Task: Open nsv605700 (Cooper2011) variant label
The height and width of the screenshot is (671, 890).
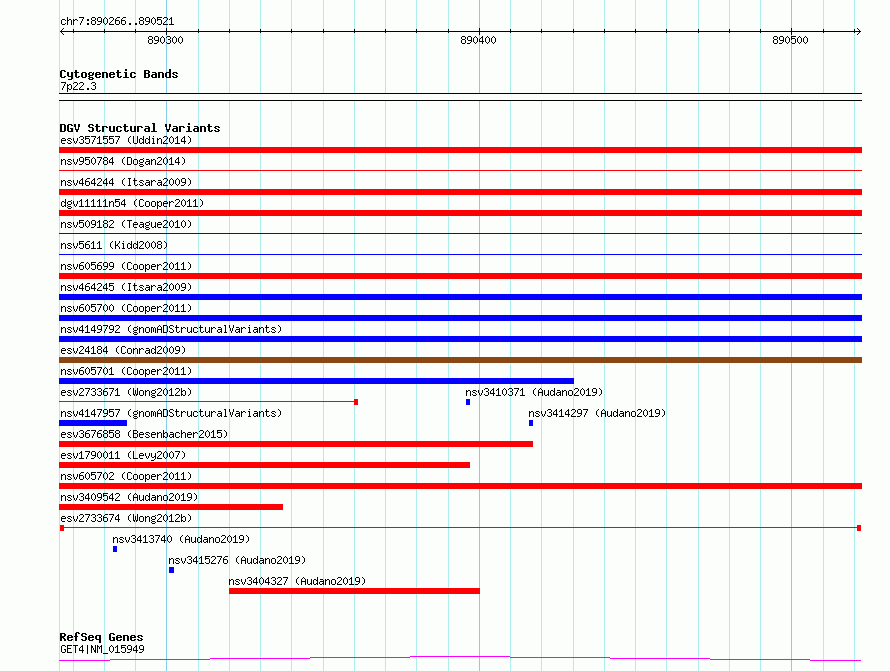Action: [126, 308]
